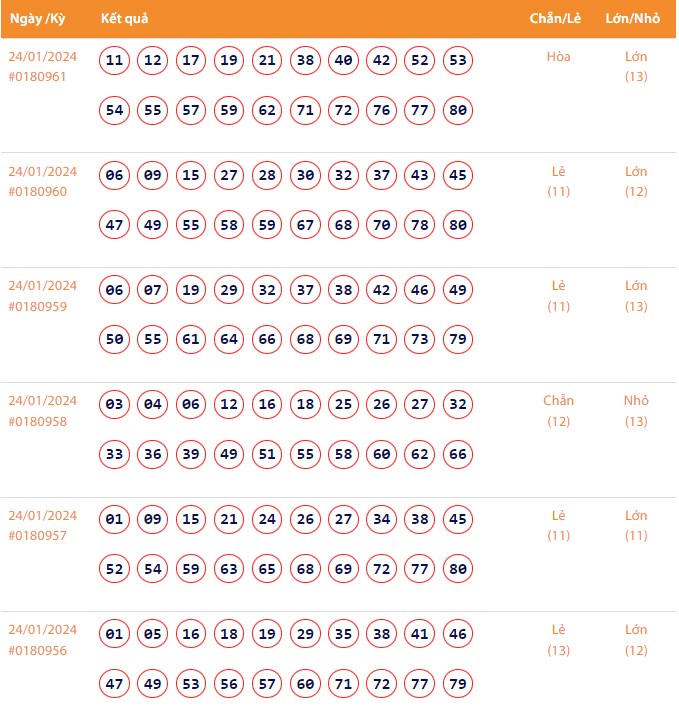Open the #0180956 draw entry

(37, 650)
